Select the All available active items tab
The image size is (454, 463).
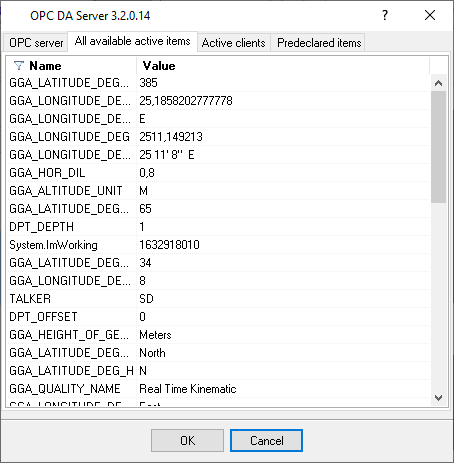(x=132, y=41)
